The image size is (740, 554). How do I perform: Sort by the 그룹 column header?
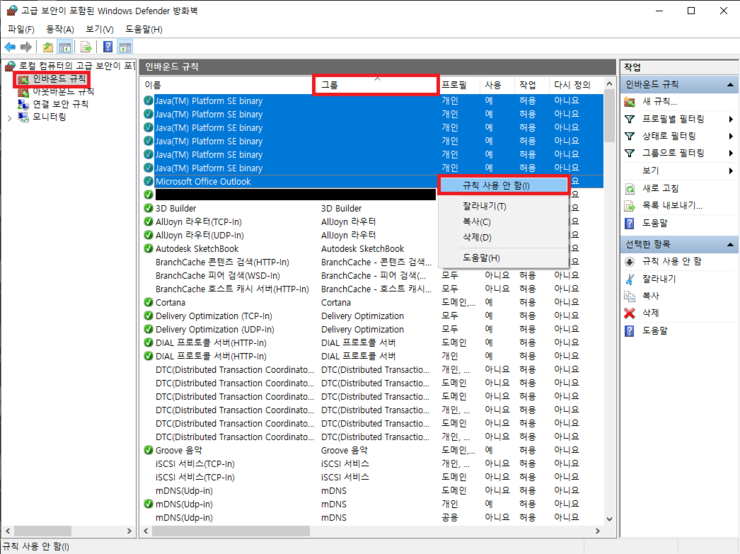coord(376,85)
